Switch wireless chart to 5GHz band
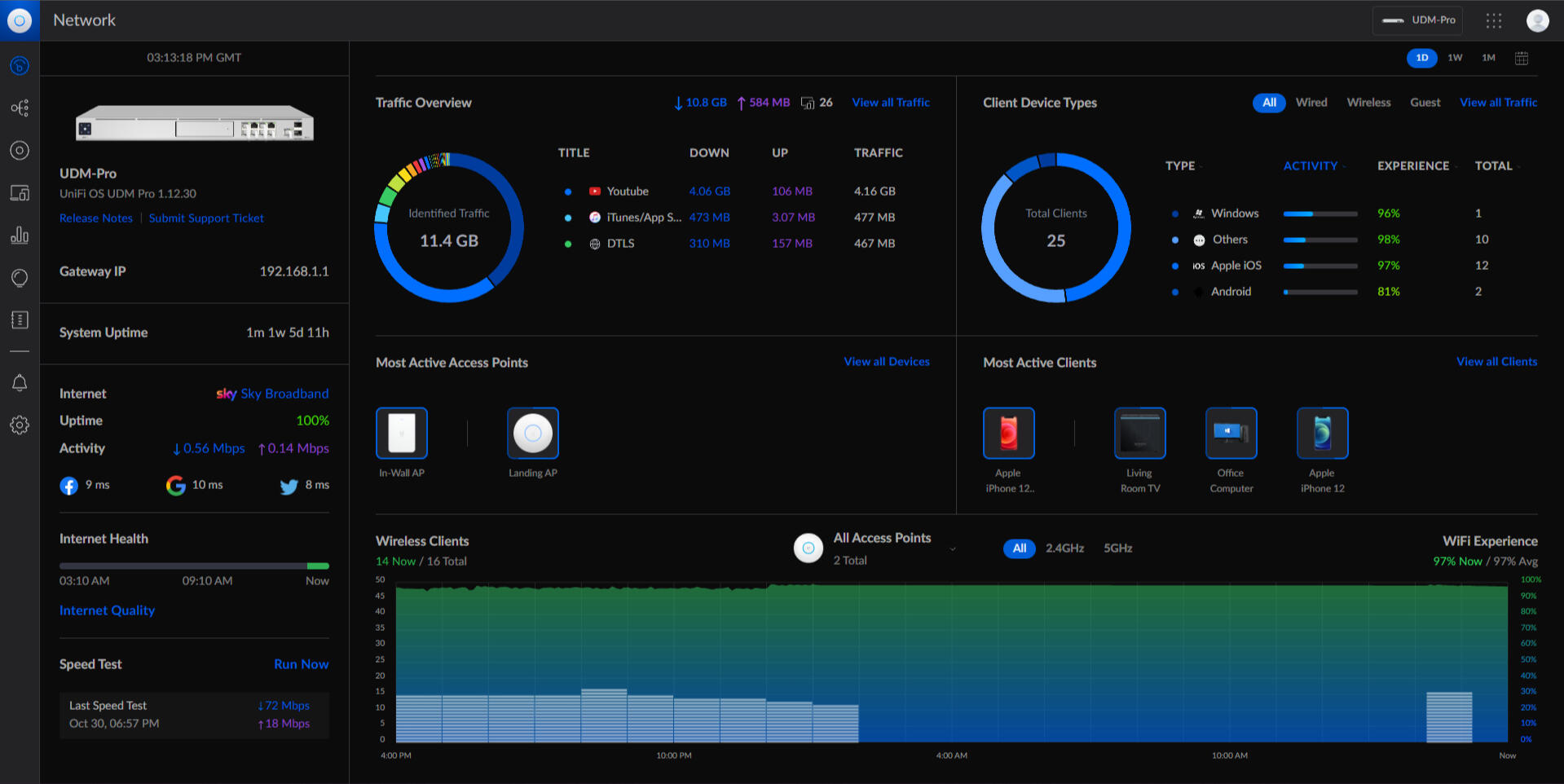The height and width of the screenshot is (784, 1564). (1117, 548)
